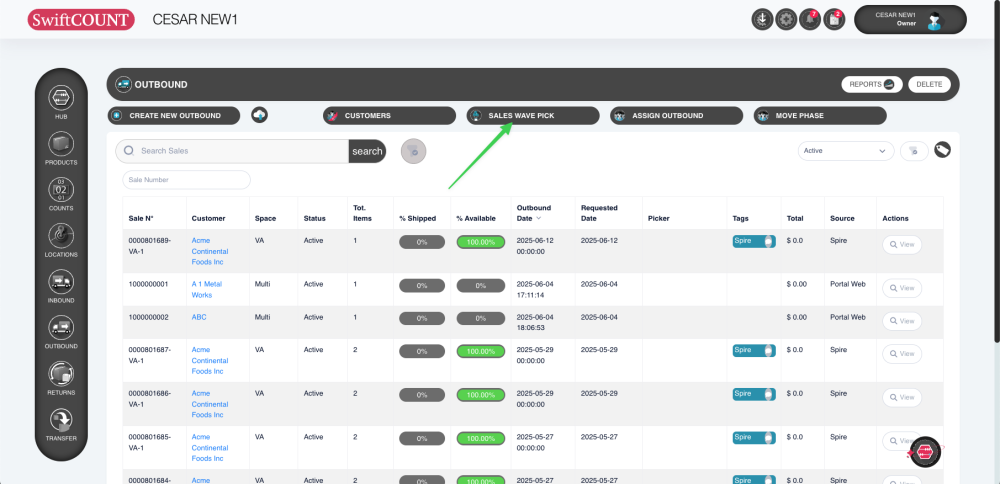This screenshot has width=1000, height=484.
Task: Sort by Outbound Date column arrow
Action: pos(539,218)
